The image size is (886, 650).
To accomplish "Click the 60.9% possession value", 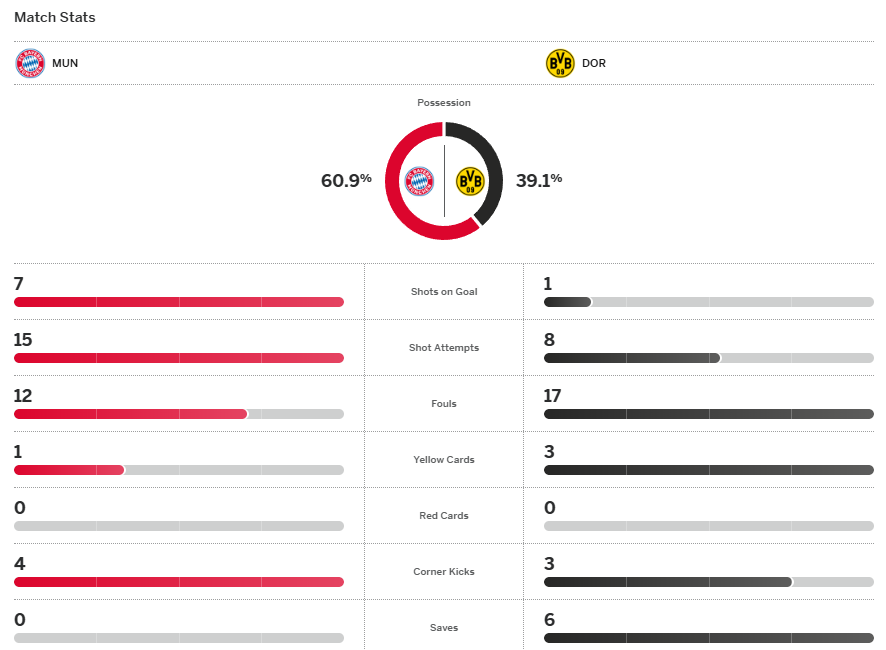I will 346,181.
